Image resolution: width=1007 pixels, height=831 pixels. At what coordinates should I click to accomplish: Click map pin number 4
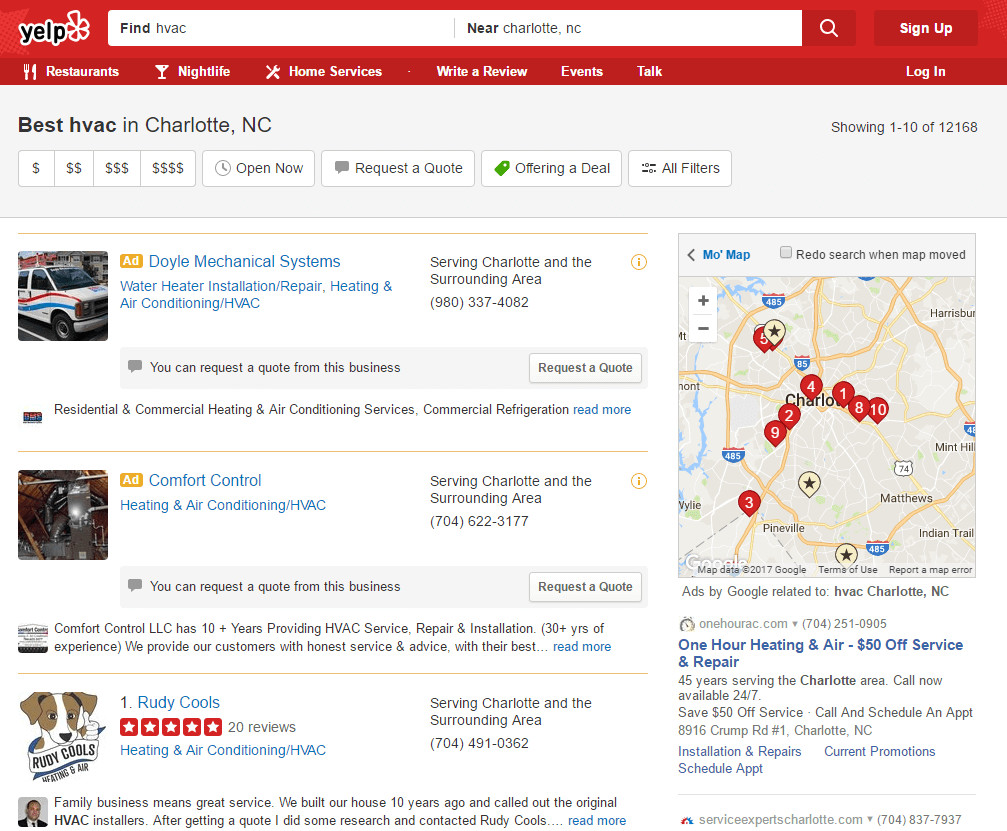tap(811, 388)
